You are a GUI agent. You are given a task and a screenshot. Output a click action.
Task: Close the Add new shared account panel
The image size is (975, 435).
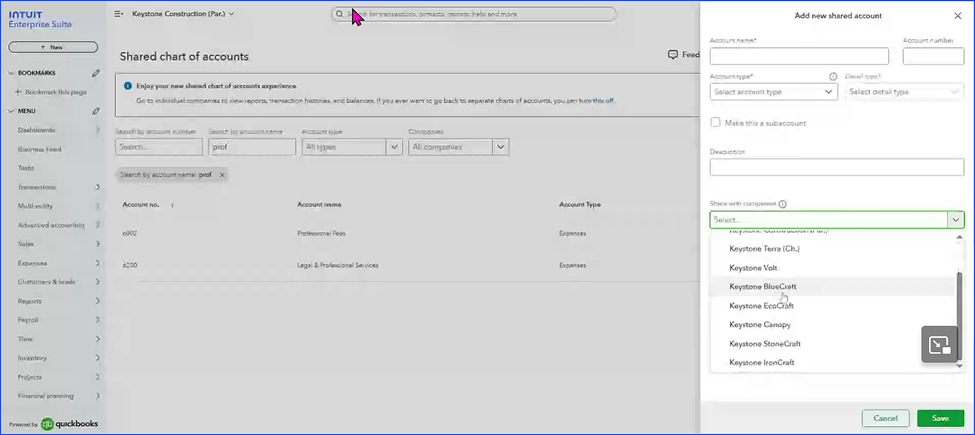coord(958,16)
